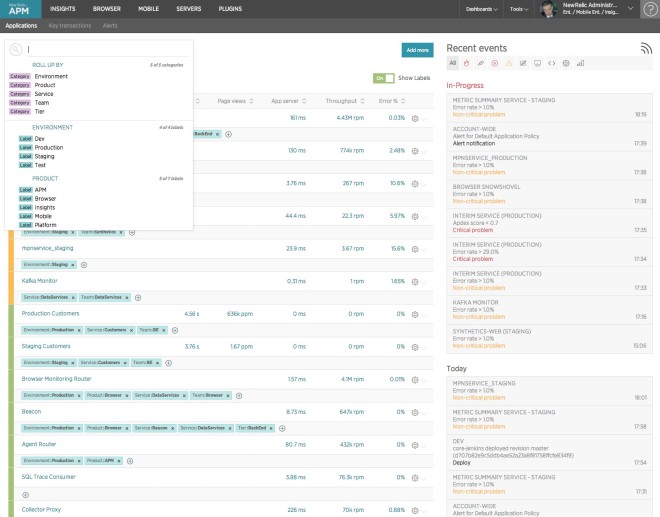Open the SQL Trace Consumer application
The image size is (660, 517).
(48, 477)
